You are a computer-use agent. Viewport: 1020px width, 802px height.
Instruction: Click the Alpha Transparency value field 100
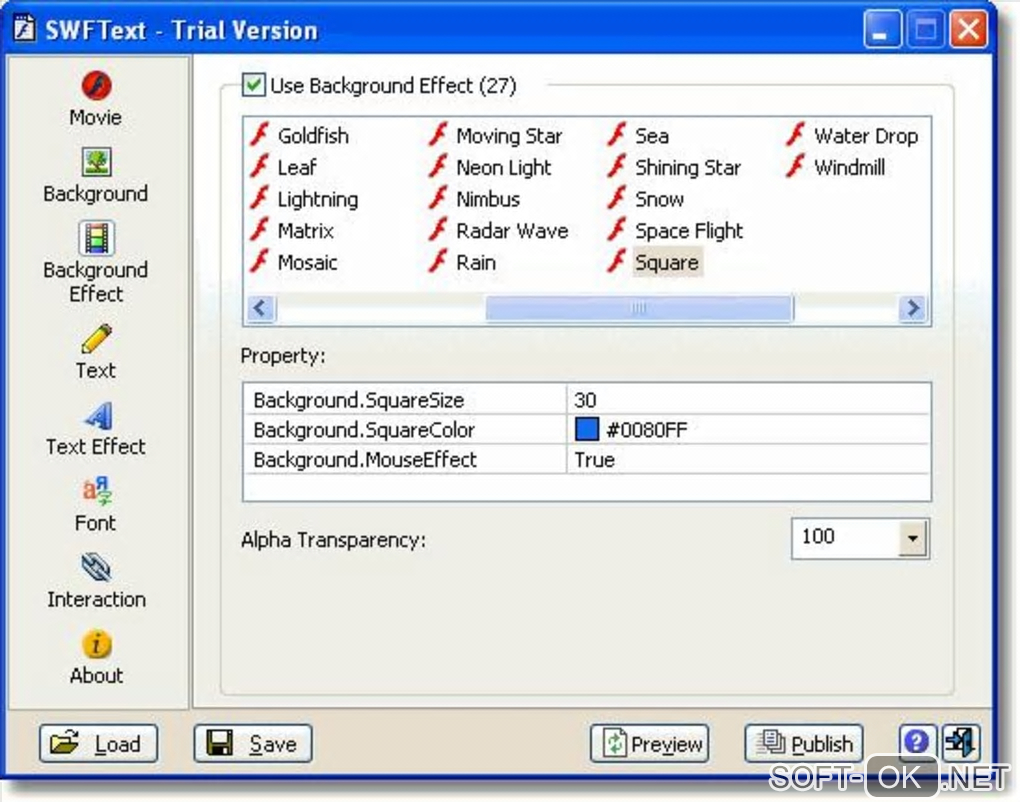tap(845, 538)
